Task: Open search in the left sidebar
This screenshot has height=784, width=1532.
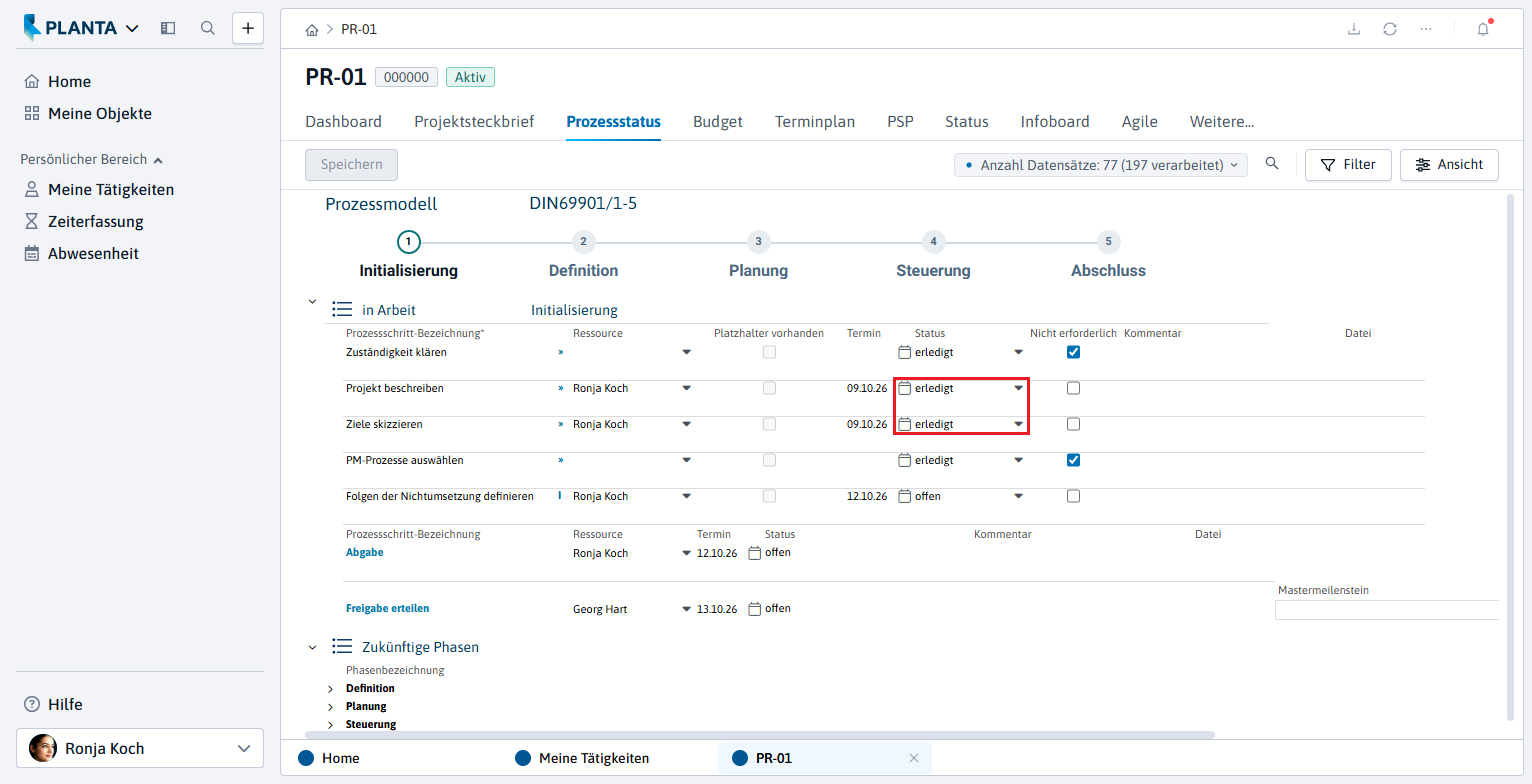Action: [208, 28]
